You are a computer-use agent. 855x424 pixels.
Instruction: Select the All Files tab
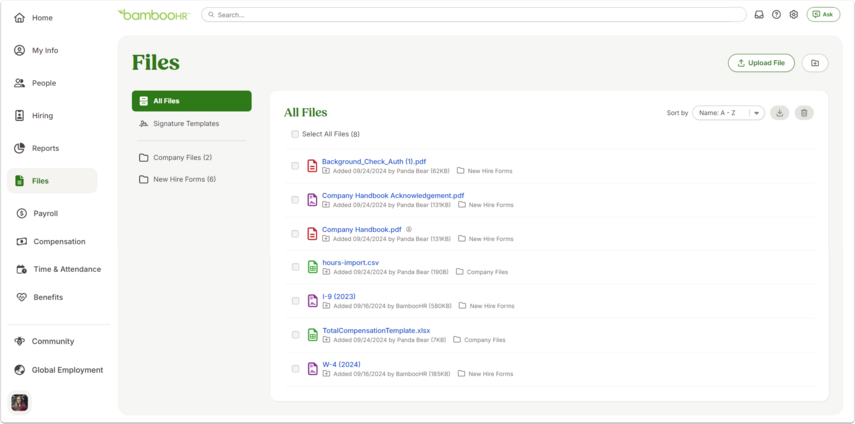(191, 101)
